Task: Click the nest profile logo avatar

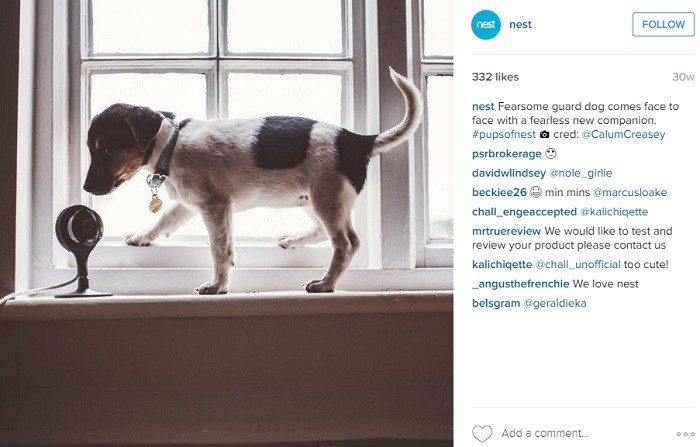Action: click(x=486, y=25)
